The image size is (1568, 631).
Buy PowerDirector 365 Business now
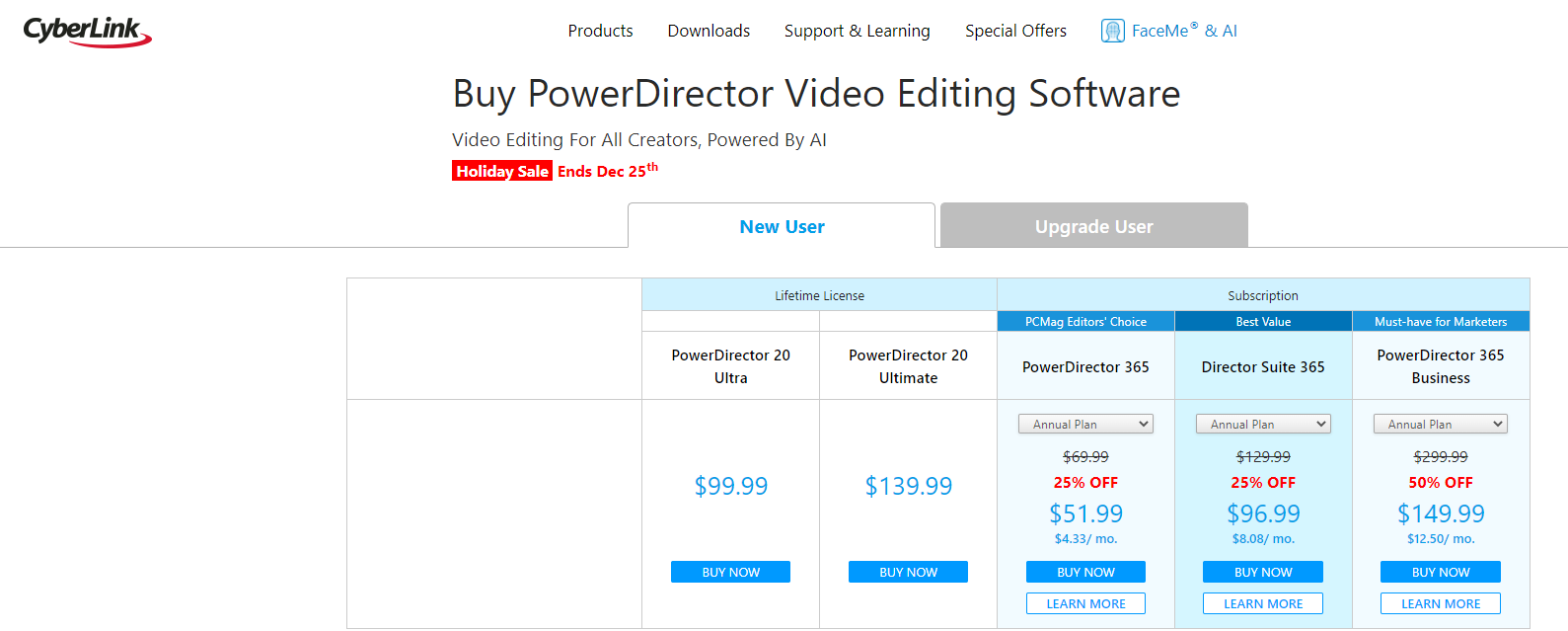tap(1441, 572)
